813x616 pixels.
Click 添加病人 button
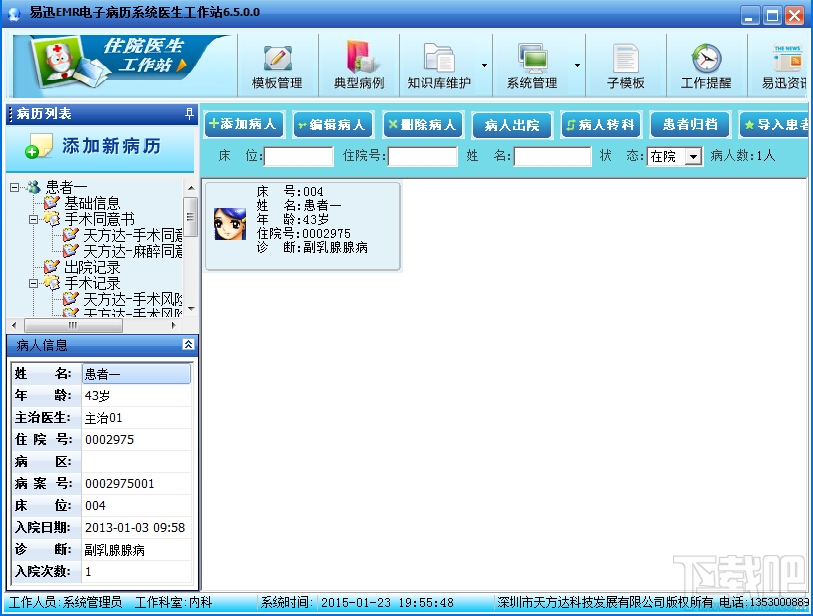(244, 124)
